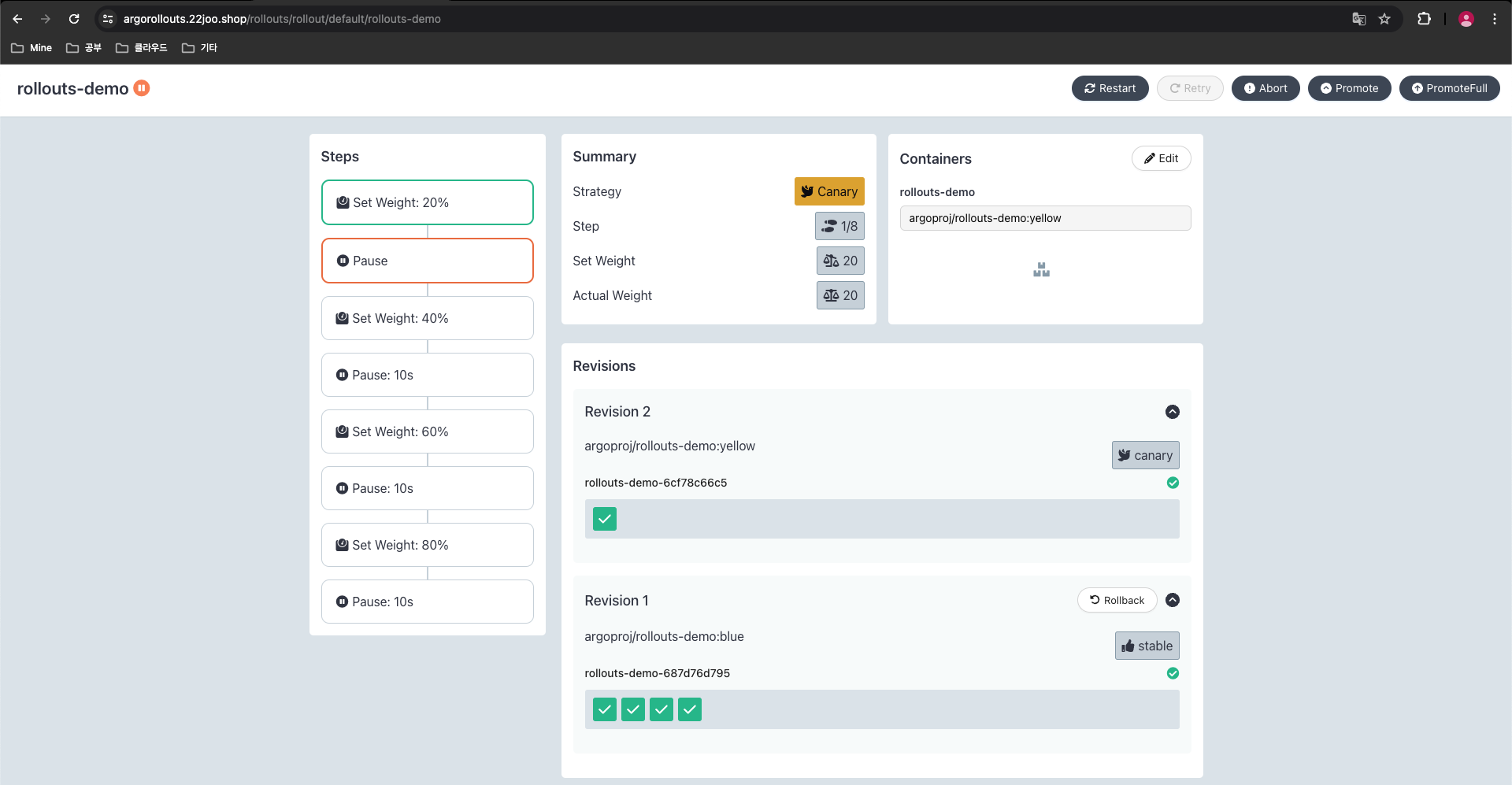The image size is (1512, 785).
Task: Click the healthy checkmark for rollouts-demo-6cf78c66c5
Action: pos(1173,483)
